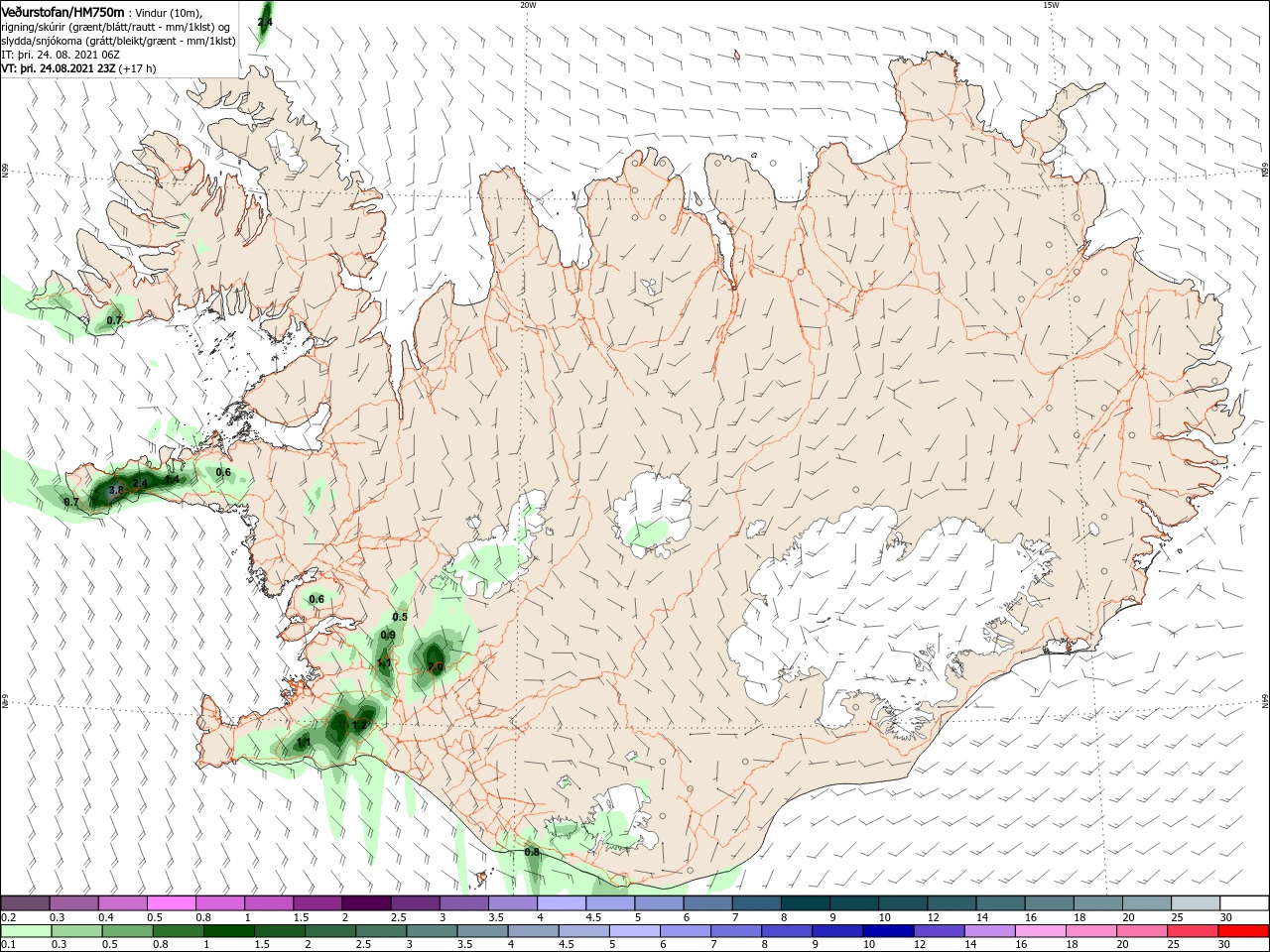Image resolution: width=1270 pixels, height=952 pixels.
Task: Click the 0.5 rainfall value above 0.9
Action: pos(400,617)
